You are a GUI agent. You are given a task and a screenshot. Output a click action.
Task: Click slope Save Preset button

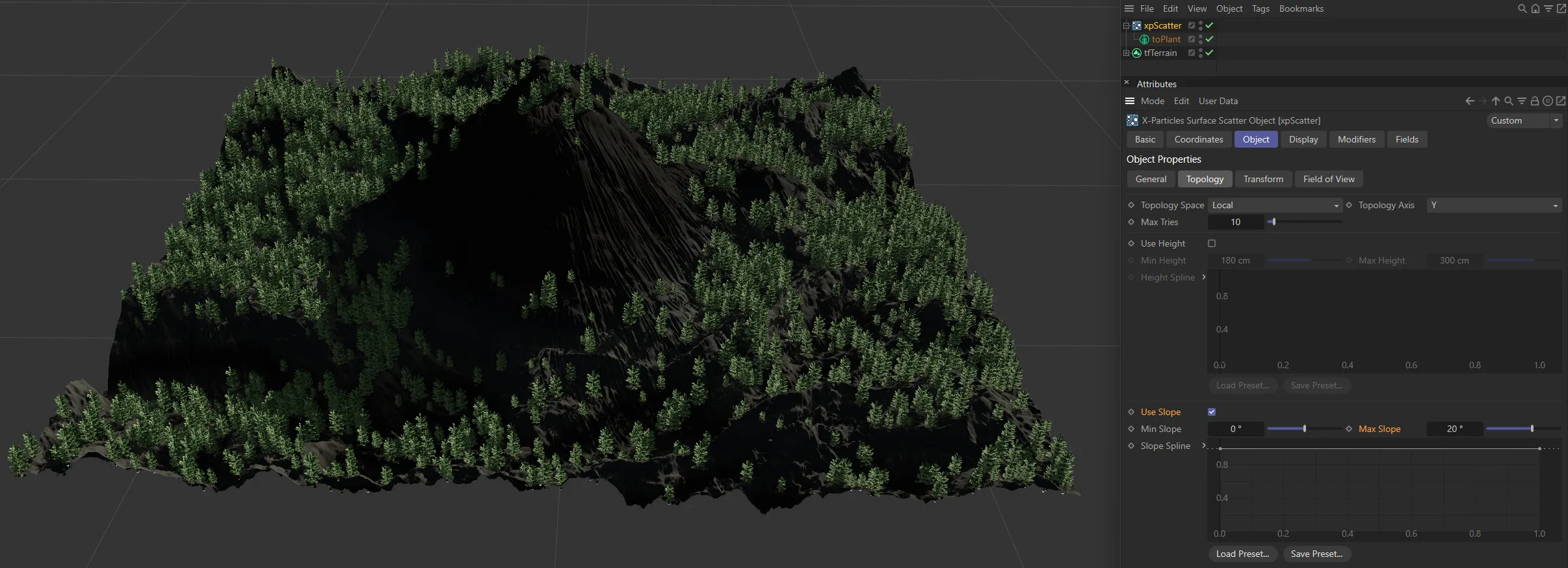tap(1316, 554)
